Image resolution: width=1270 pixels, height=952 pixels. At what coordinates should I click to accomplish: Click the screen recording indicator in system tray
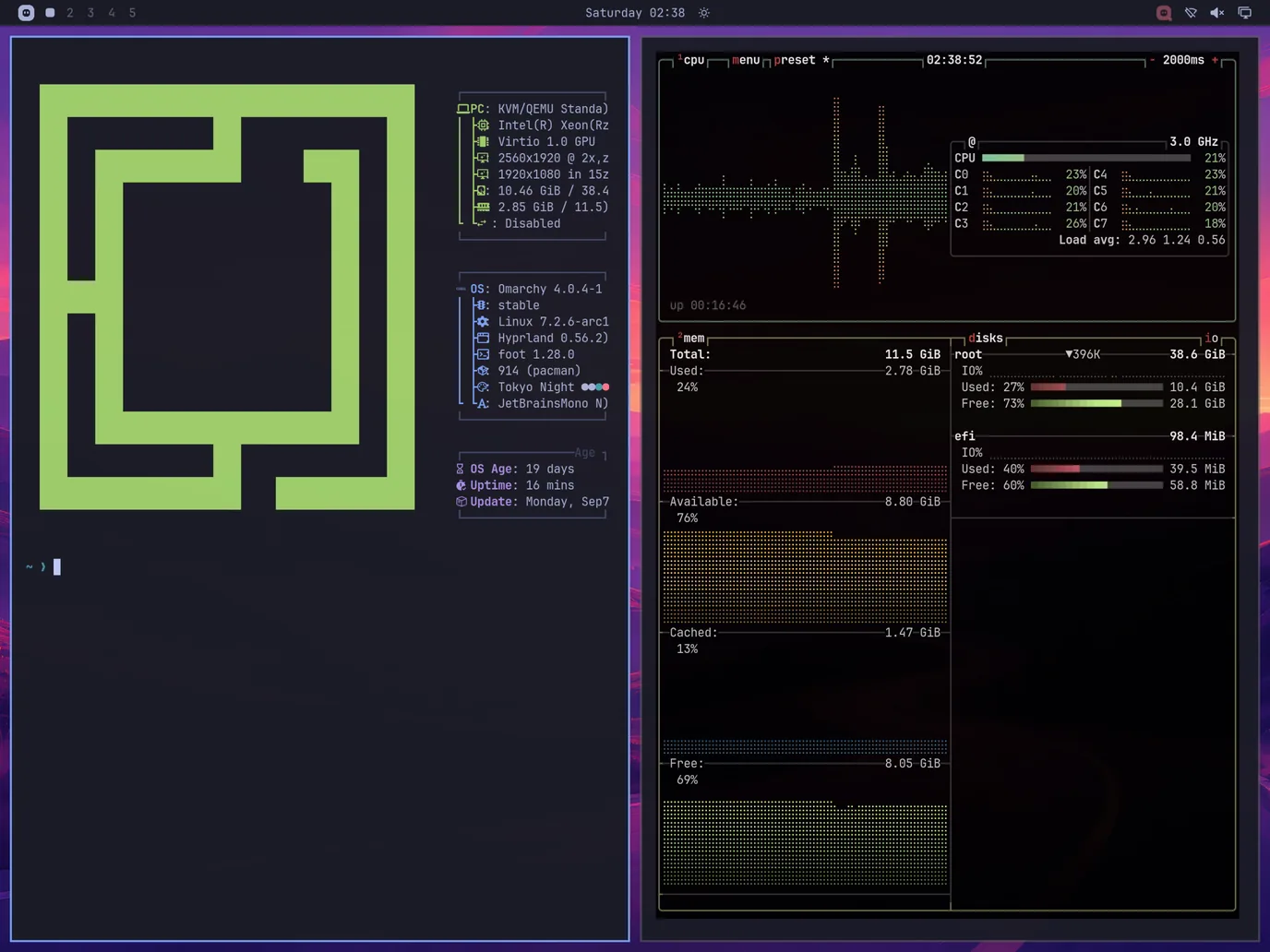tap(1164, 13)
